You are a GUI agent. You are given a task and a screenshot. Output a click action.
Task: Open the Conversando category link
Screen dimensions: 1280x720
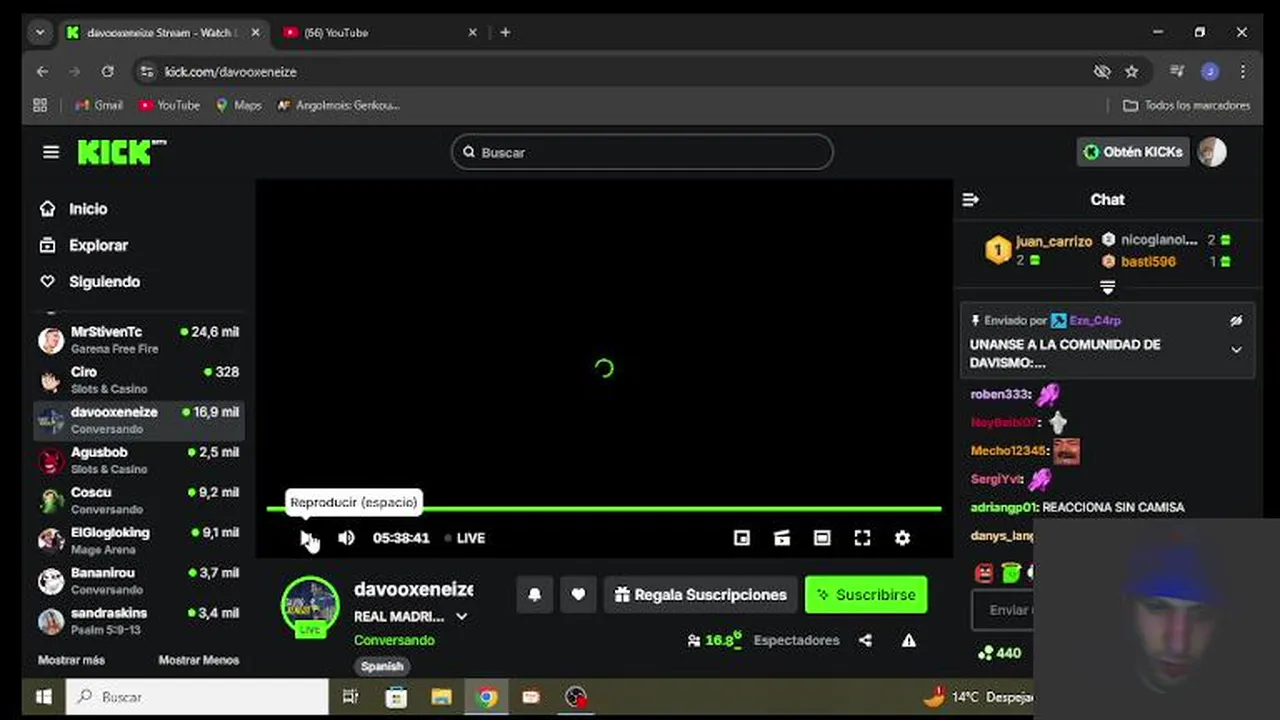394,640
